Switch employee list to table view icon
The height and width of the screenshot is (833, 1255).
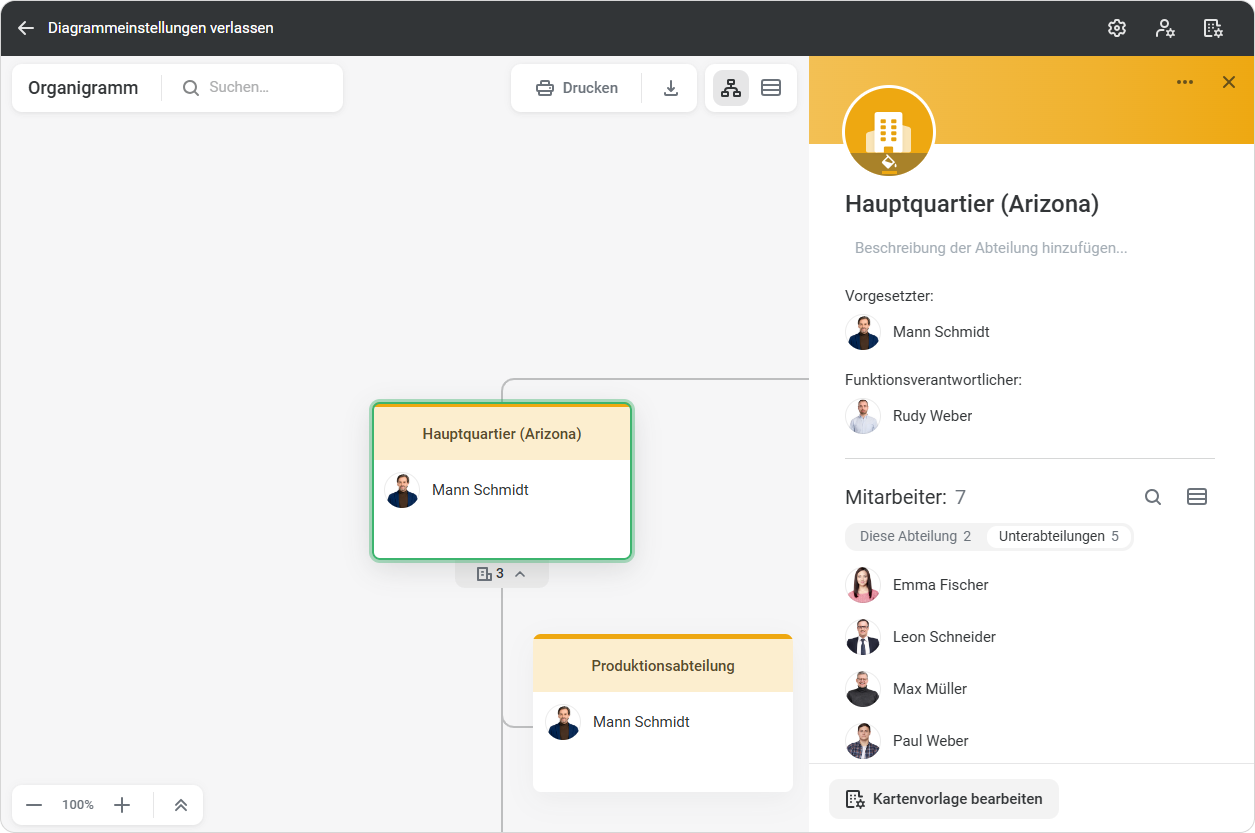[1197, 497]
